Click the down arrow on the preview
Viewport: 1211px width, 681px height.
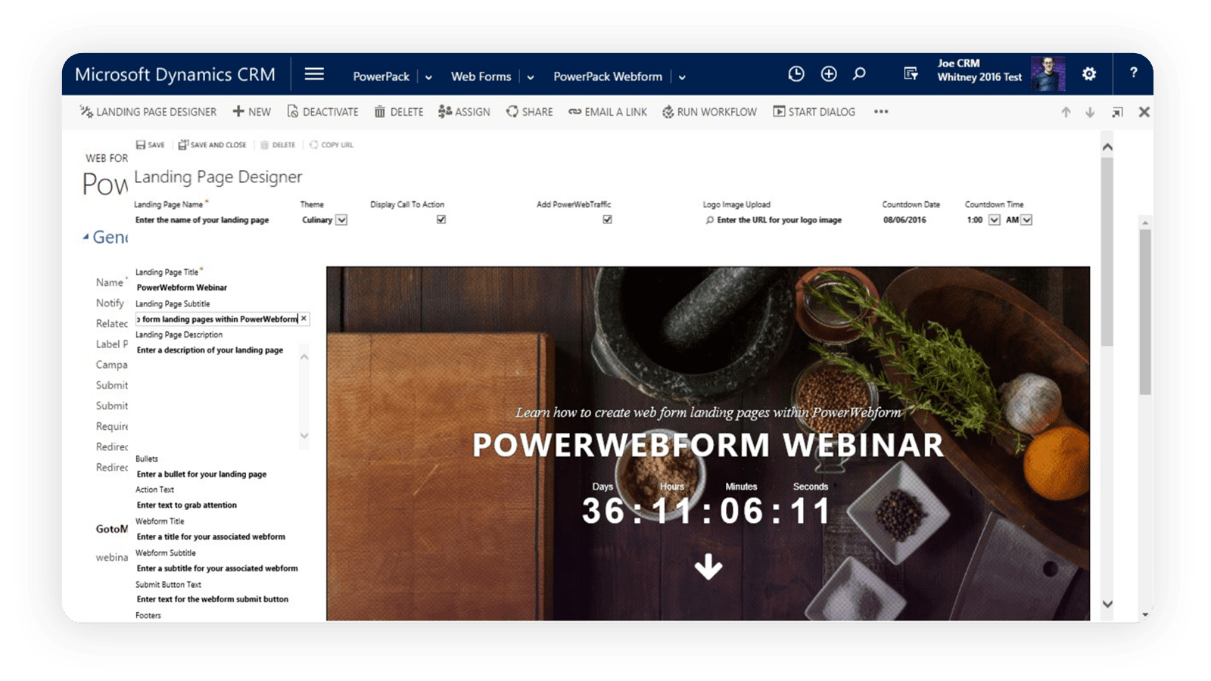pos(708,567)
